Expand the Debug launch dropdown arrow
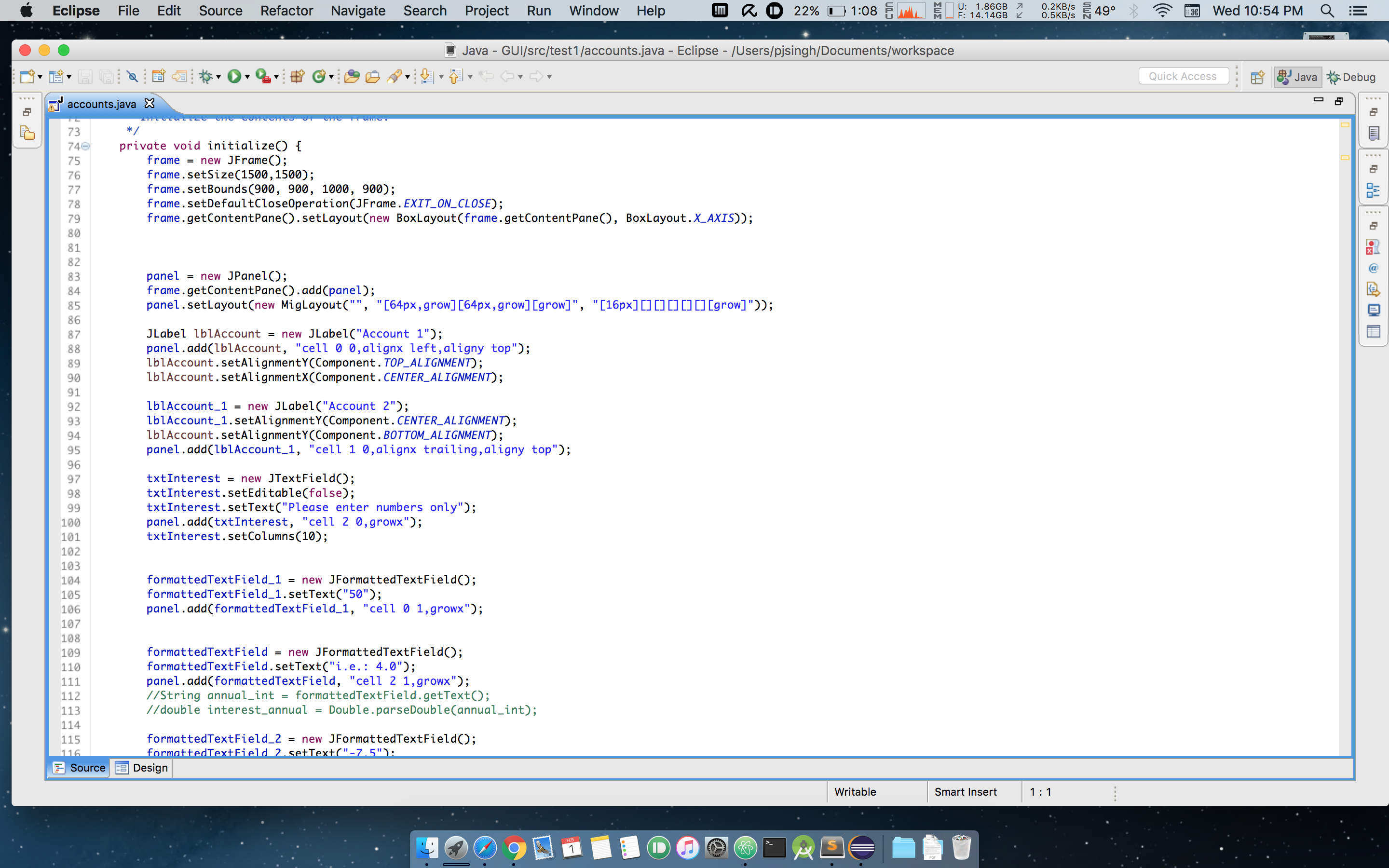The image size is (1389, 868). coord(218,77)
